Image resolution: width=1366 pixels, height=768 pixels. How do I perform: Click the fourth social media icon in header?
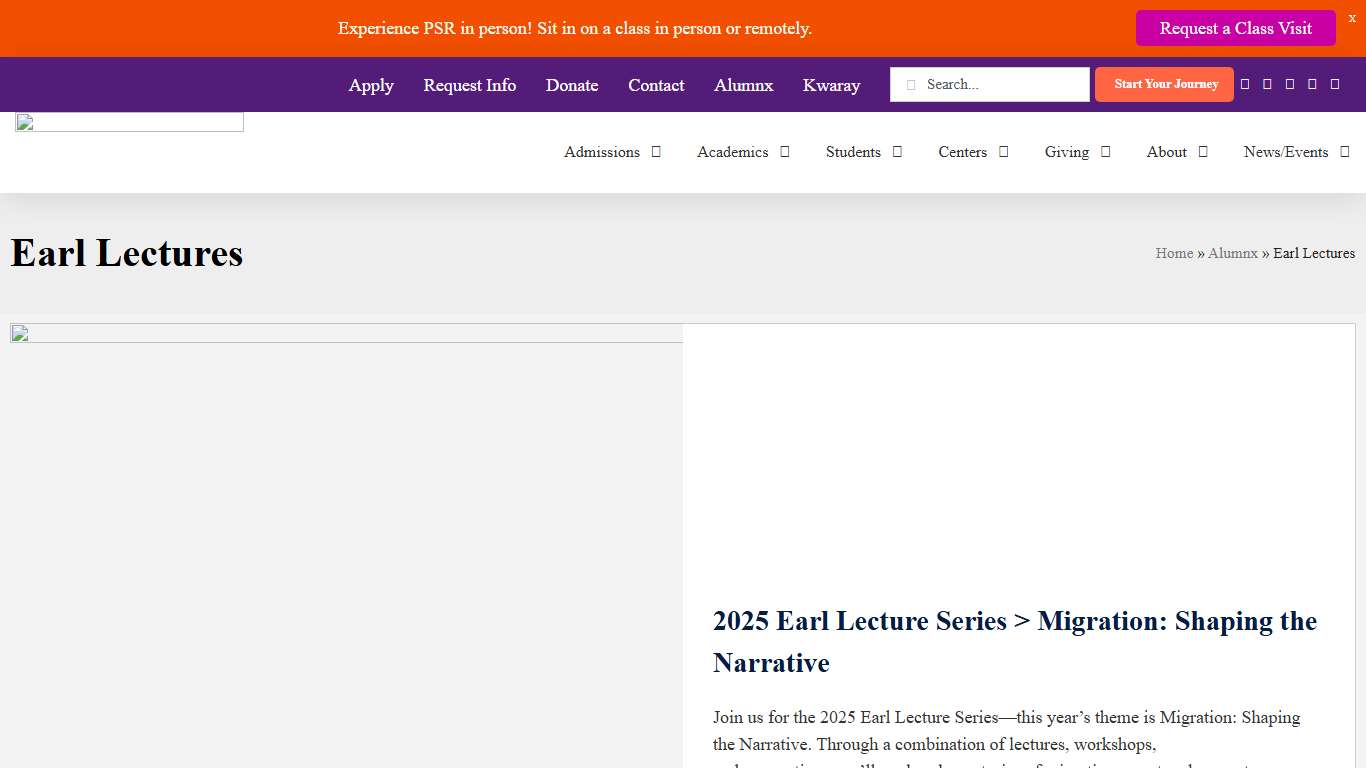point(1312,84)
